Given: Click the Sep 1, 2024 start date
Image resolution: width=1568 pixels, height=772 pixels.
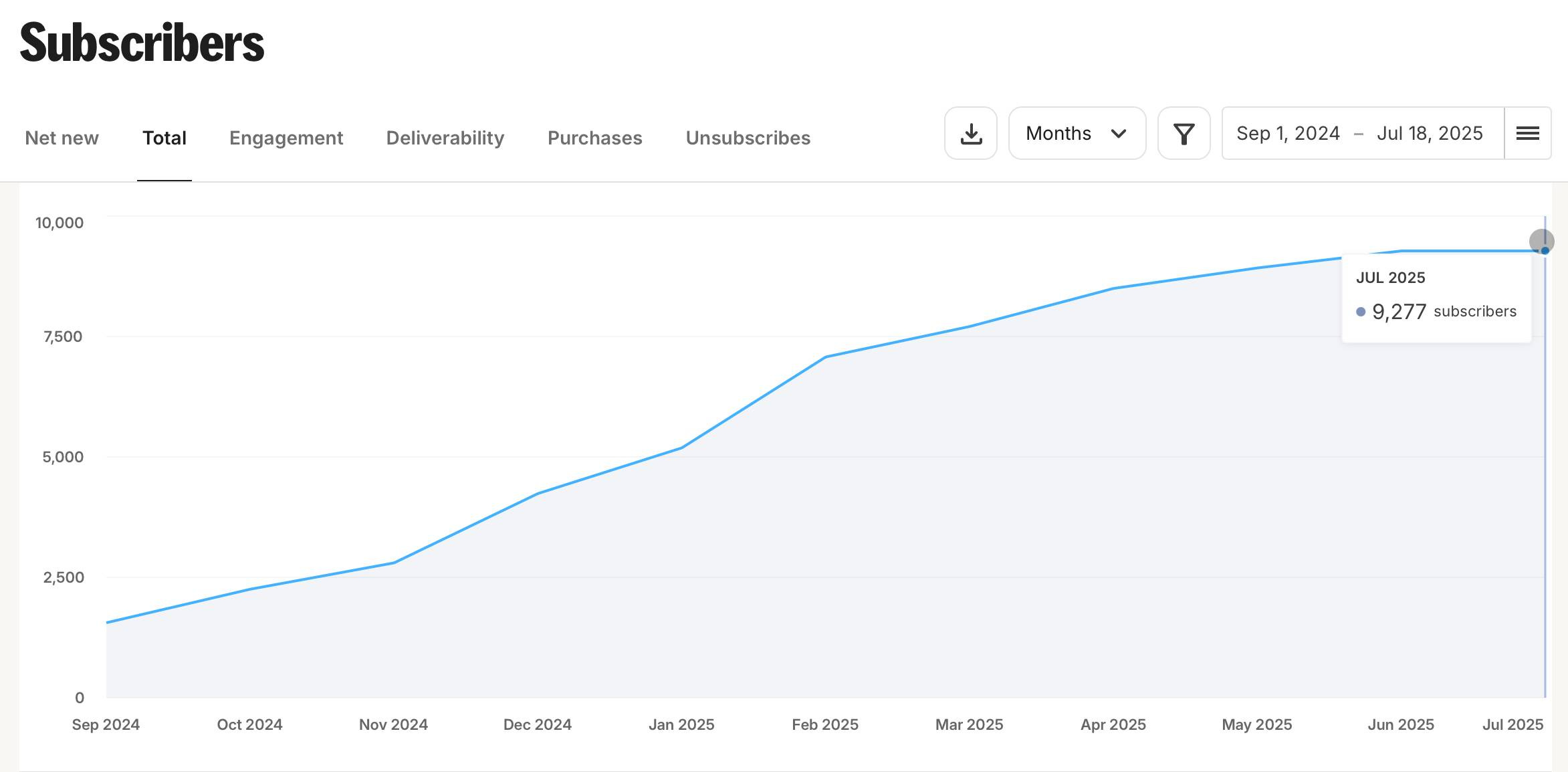Looking at the screenshot, I should [x=1288, y=134].
